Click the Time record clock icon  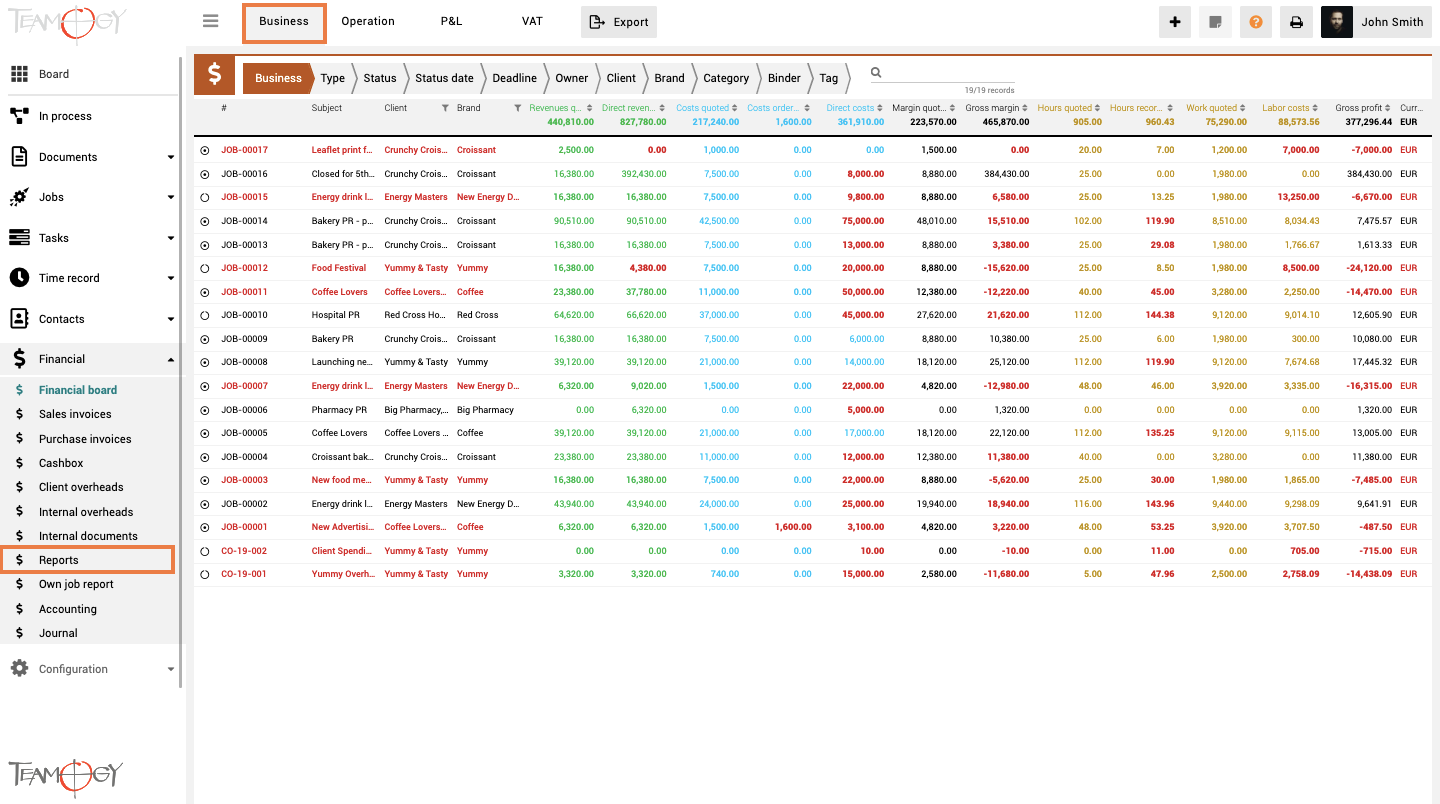19,278
